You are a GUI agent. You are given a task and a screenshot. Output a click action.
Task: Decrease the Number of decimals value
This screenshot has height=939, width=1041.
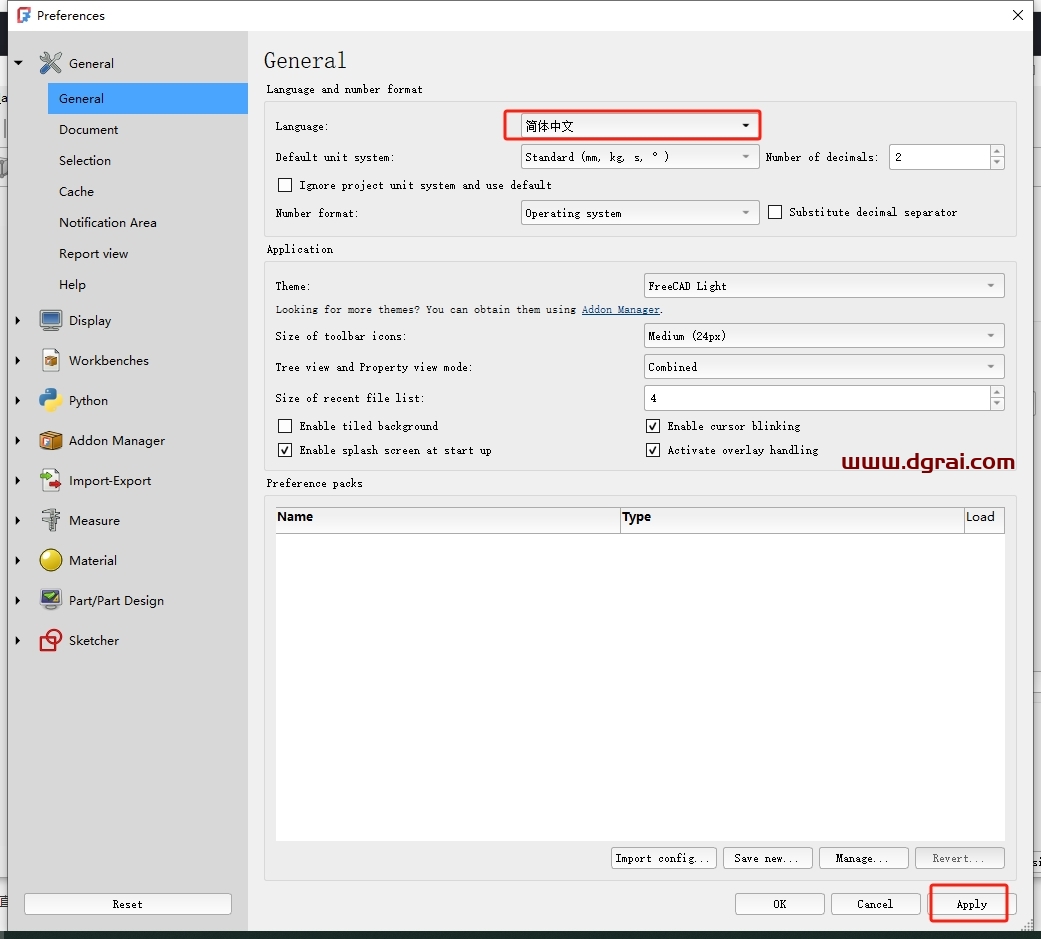[997, 163]
